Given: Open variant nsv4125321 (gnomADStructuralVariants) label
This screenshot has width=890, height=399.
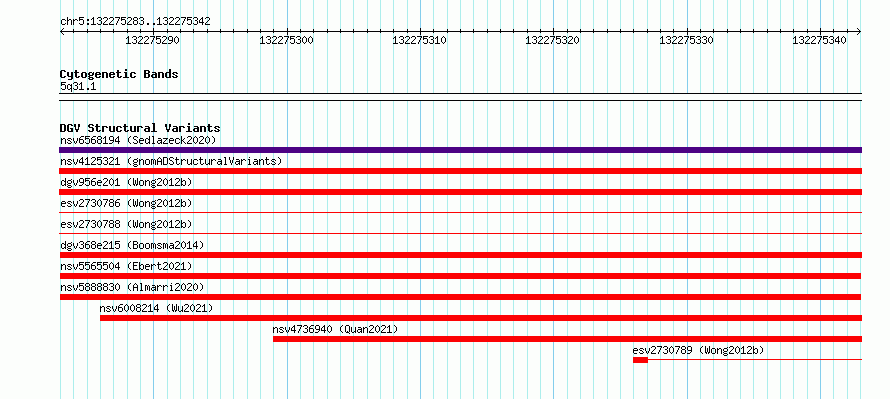Looking at the screenshot, I should point(171,161).
